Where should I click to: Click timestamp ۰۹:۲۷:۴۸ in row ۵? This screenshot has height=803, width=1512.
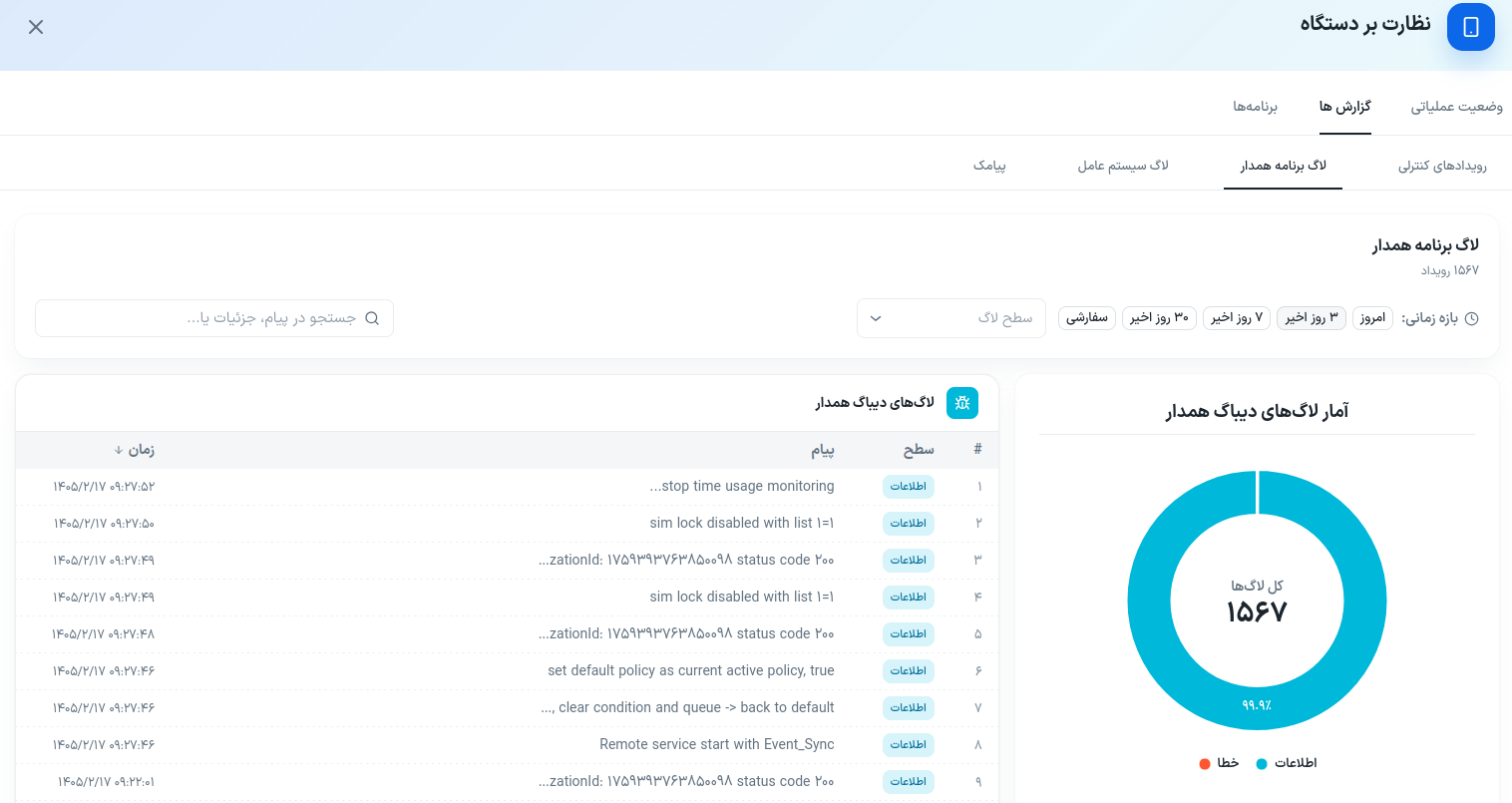click(104, 634)
